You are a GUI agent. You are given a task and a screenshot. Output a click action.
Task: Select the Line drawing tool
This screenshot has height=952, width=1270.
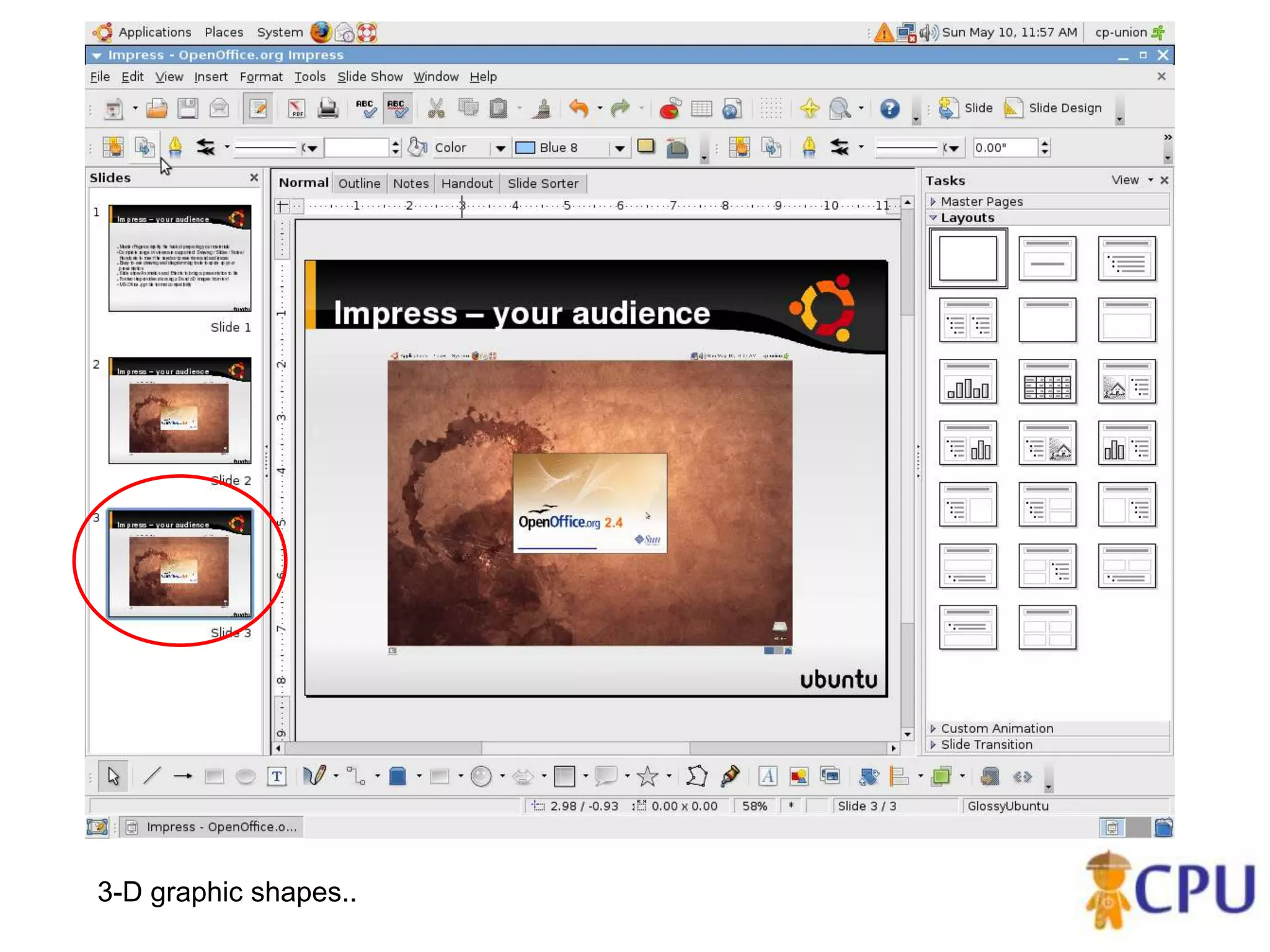click(152, 776)
